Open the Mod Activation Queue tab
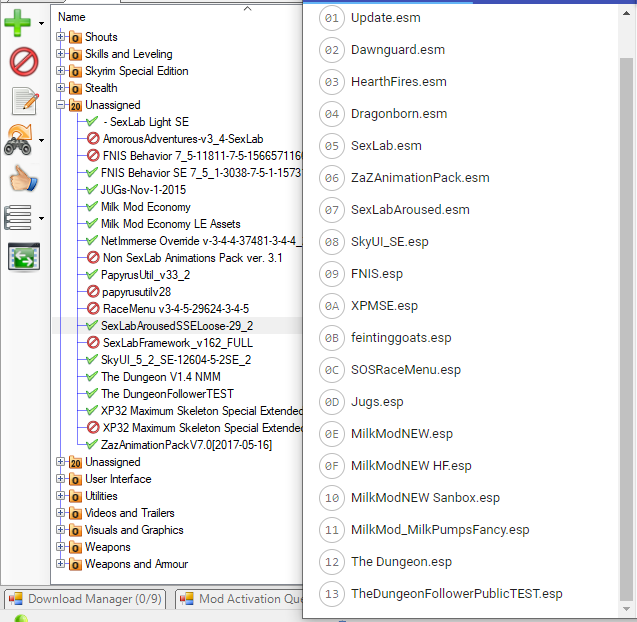The width and height of the screenshot is (637, 622). [x=240, y=599]
